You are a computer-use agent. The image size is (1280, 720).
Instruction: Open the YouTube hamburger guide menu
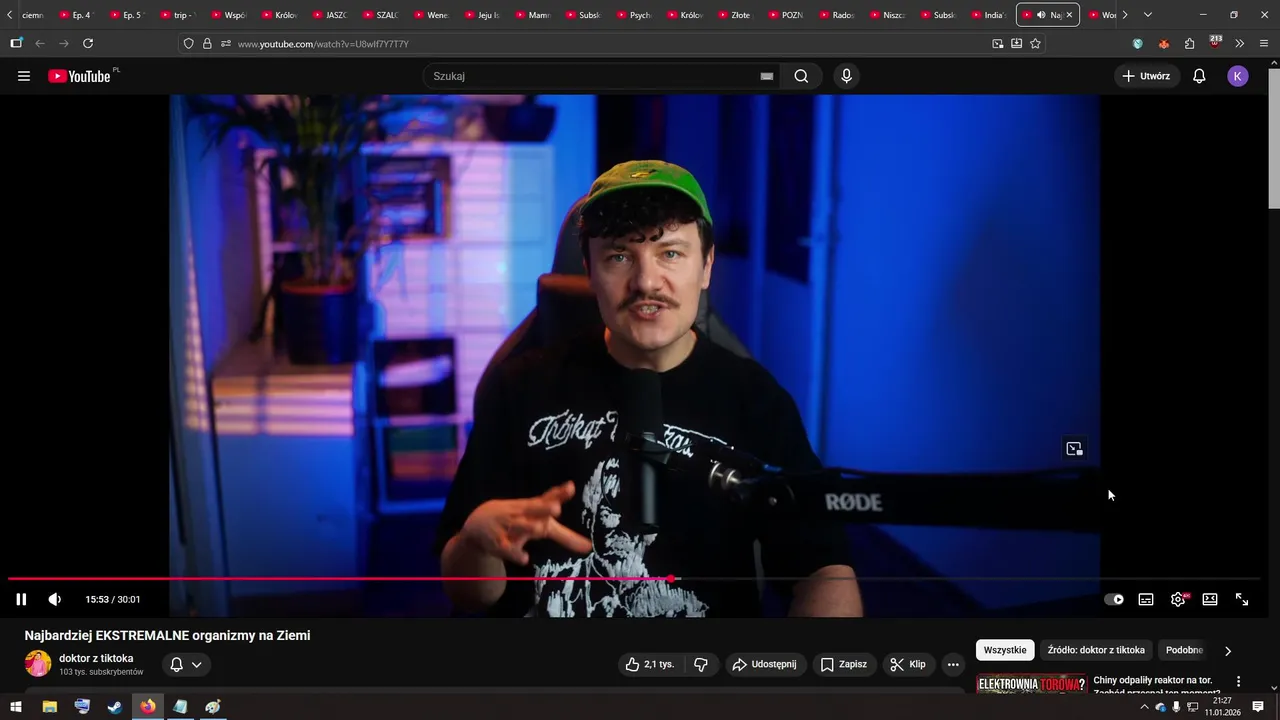(x=24, y=76)
